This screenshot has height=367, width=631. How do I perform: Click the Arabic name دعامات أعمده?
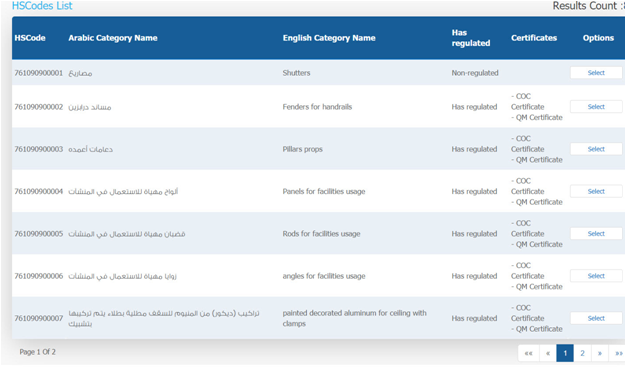point(91,149)
